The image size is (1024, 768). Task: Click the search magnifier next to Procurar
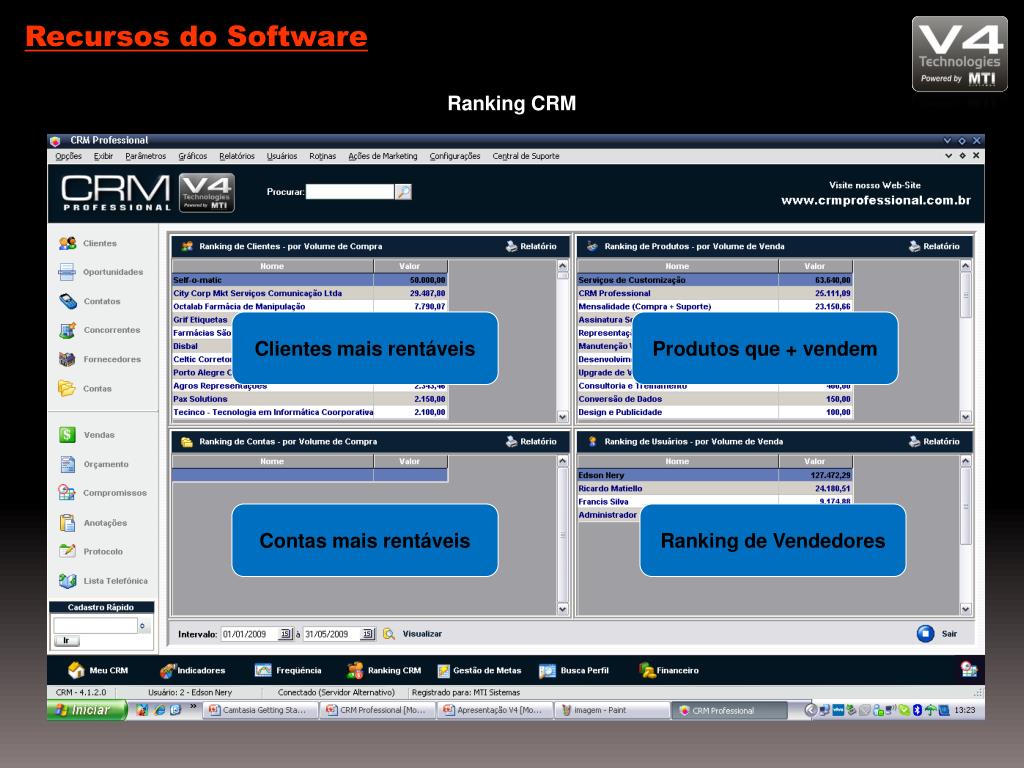[x=404, y=191]
